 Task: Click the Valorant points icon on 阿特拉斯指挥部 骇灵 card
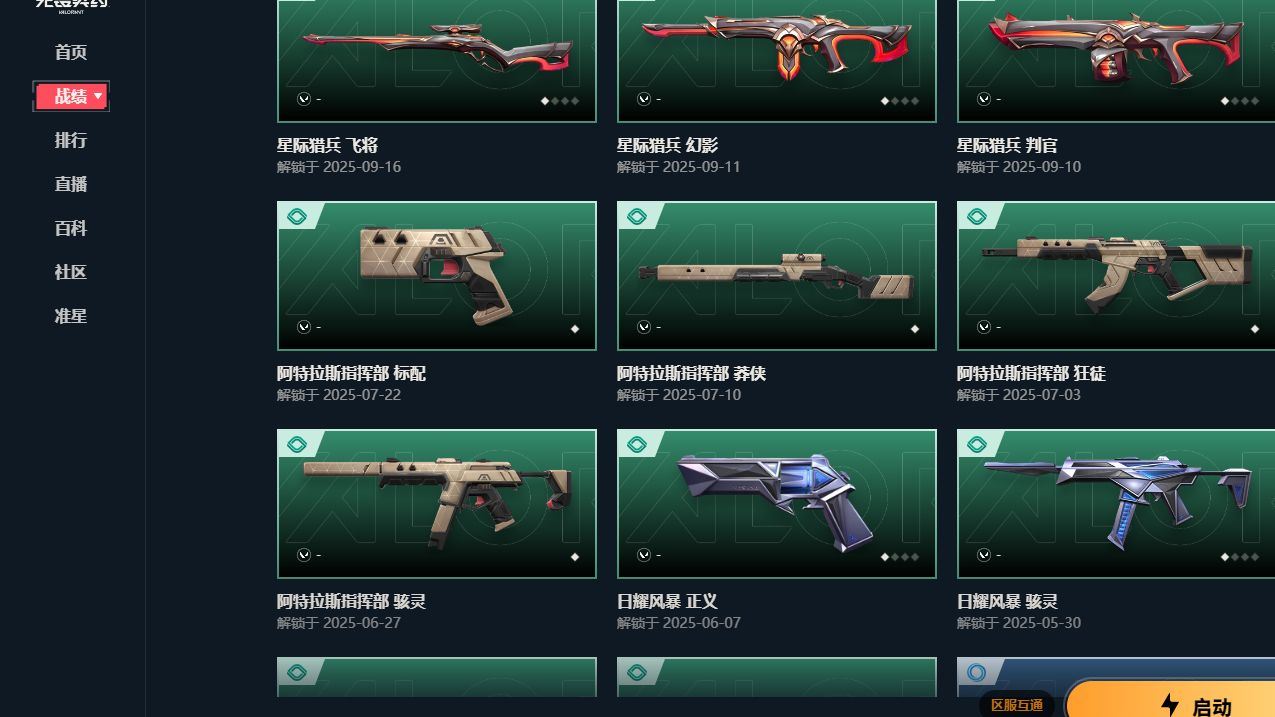click(x=304, y=555)
